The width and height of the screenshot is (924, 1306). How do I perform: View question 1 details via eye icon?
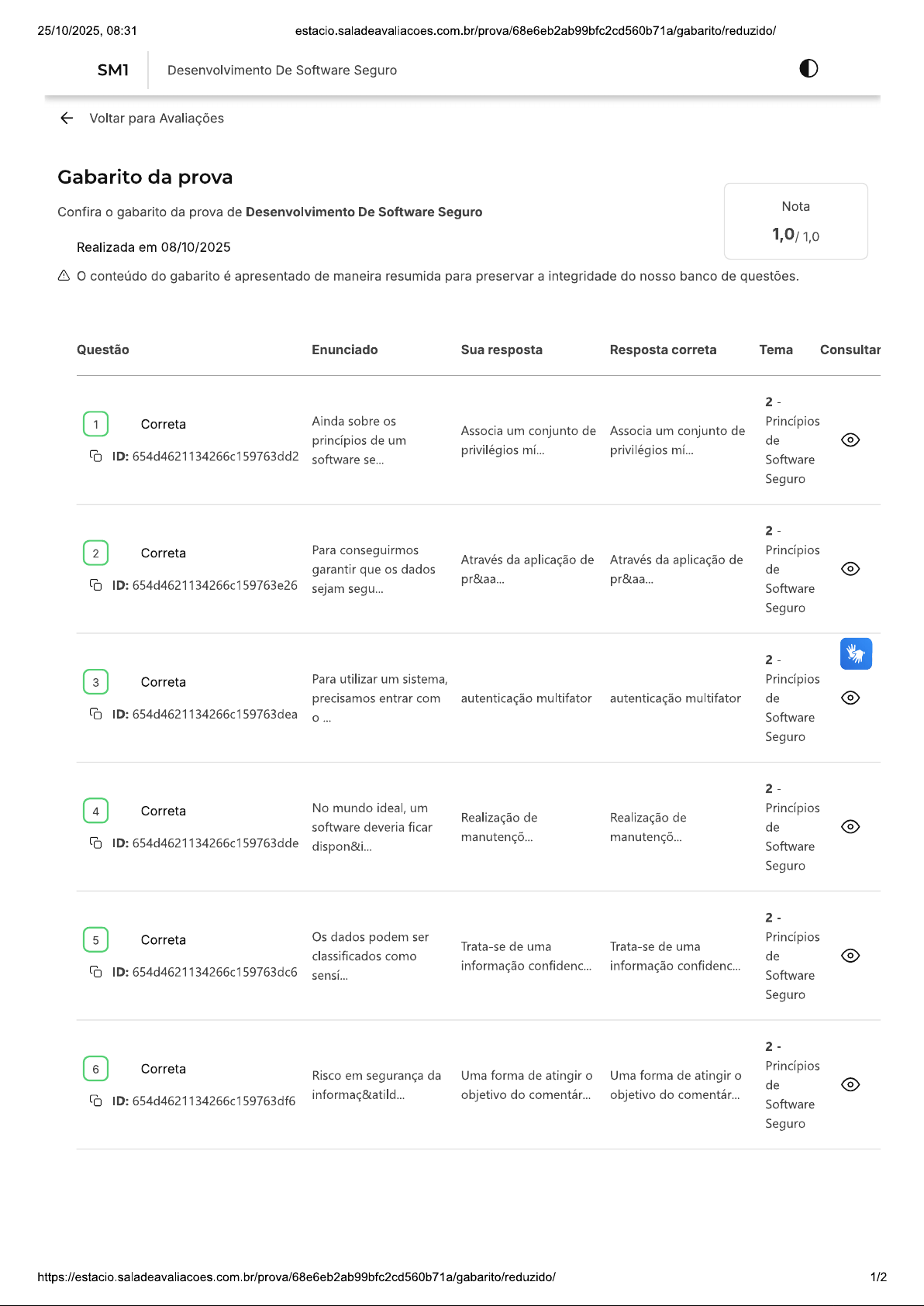point(850,440)
